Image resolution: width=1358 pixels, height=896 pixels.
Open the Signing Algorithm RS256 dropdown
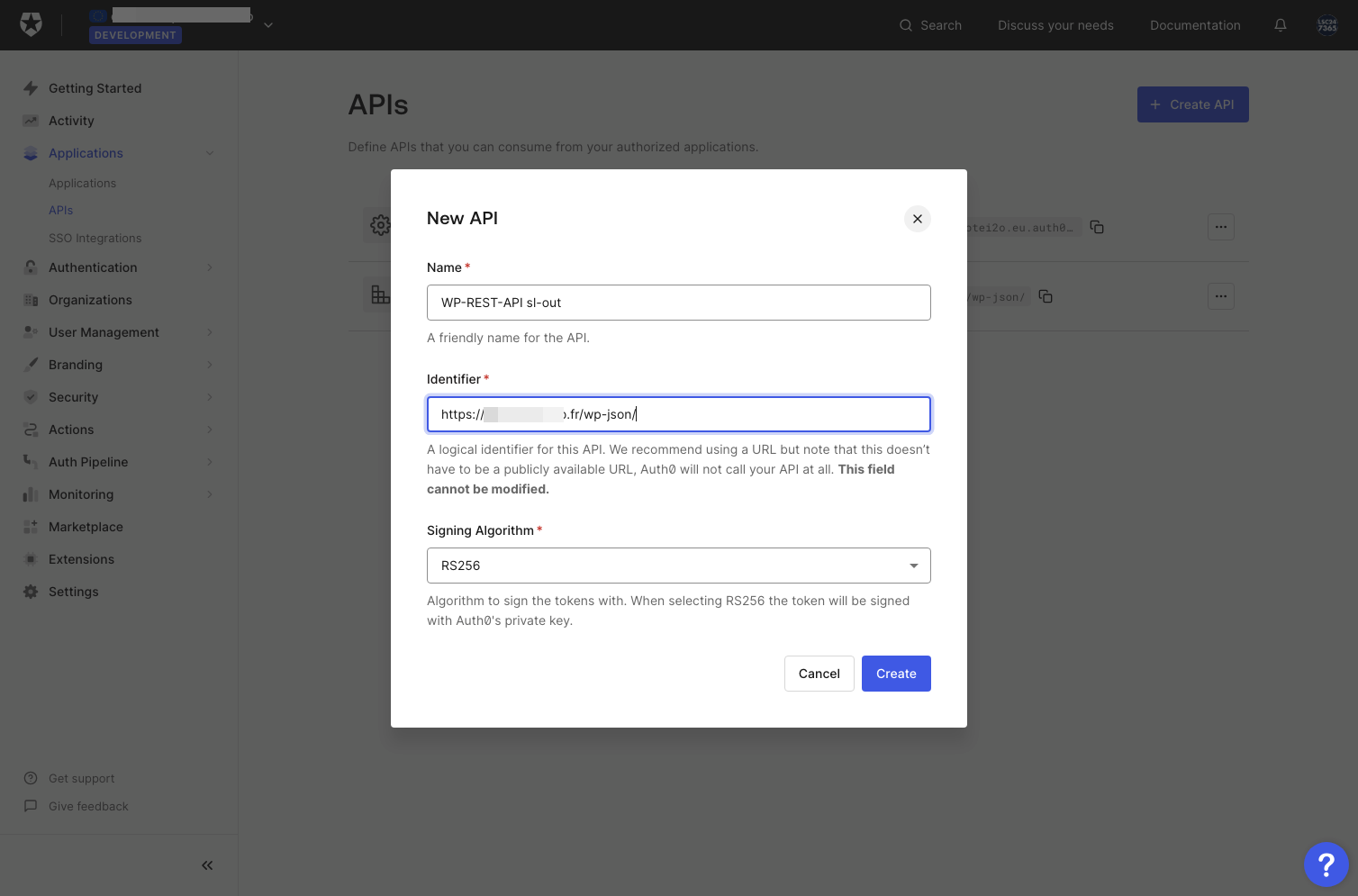[678, 566]
